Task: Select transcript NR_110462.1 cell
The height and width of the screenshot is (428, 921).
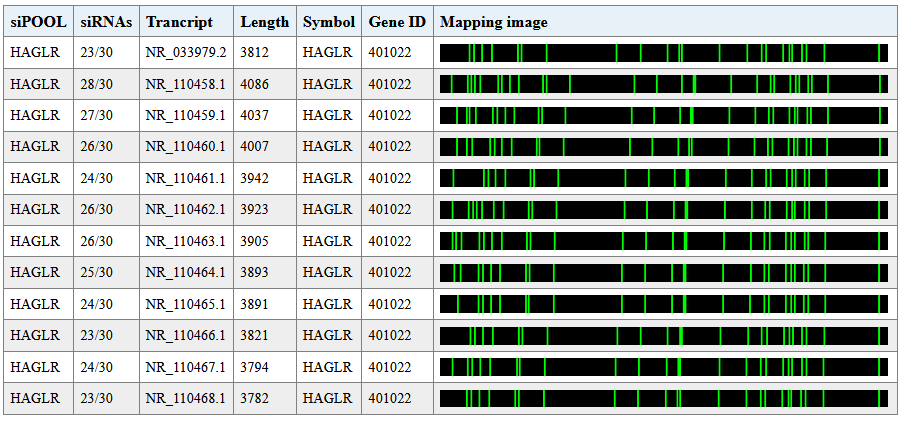Action: 186,210
